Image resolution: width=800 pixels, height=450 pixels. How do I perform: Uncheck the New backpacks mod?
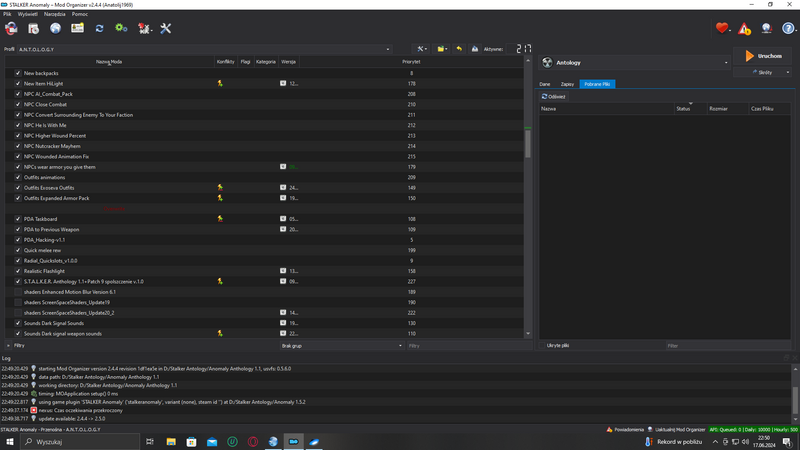[18, 73]
